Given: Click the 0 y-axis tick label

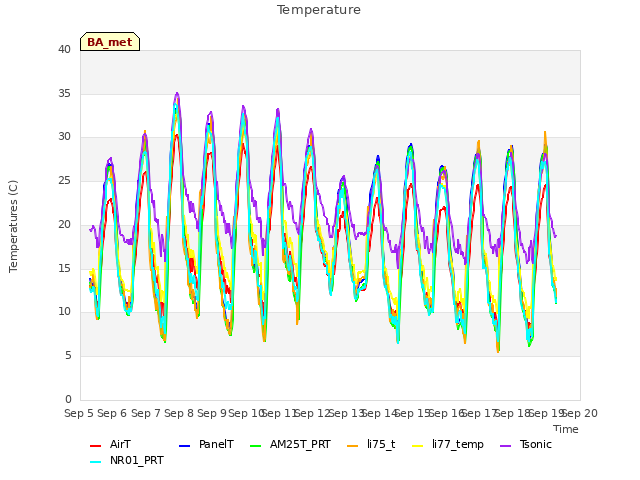Looking at the screenshot, I should coord(68,399).
